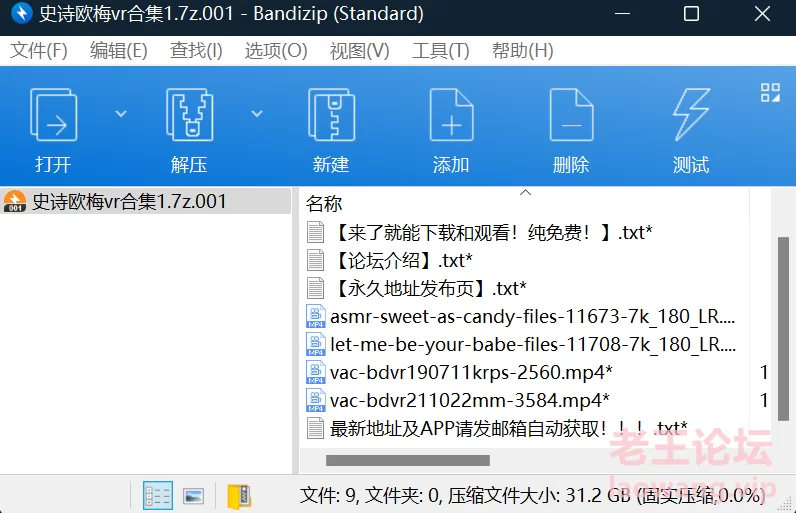Open the 工具(T) menu
Image resolution: width=796 pixels, height=513 pixels.
tap(441, 51)
